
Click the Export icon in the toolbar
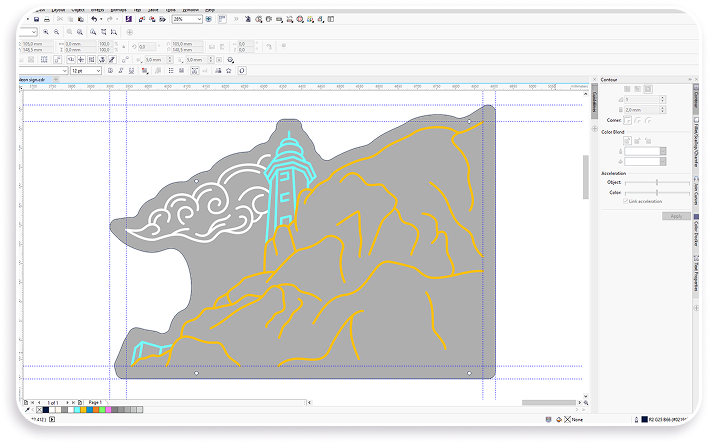(152, 19)
